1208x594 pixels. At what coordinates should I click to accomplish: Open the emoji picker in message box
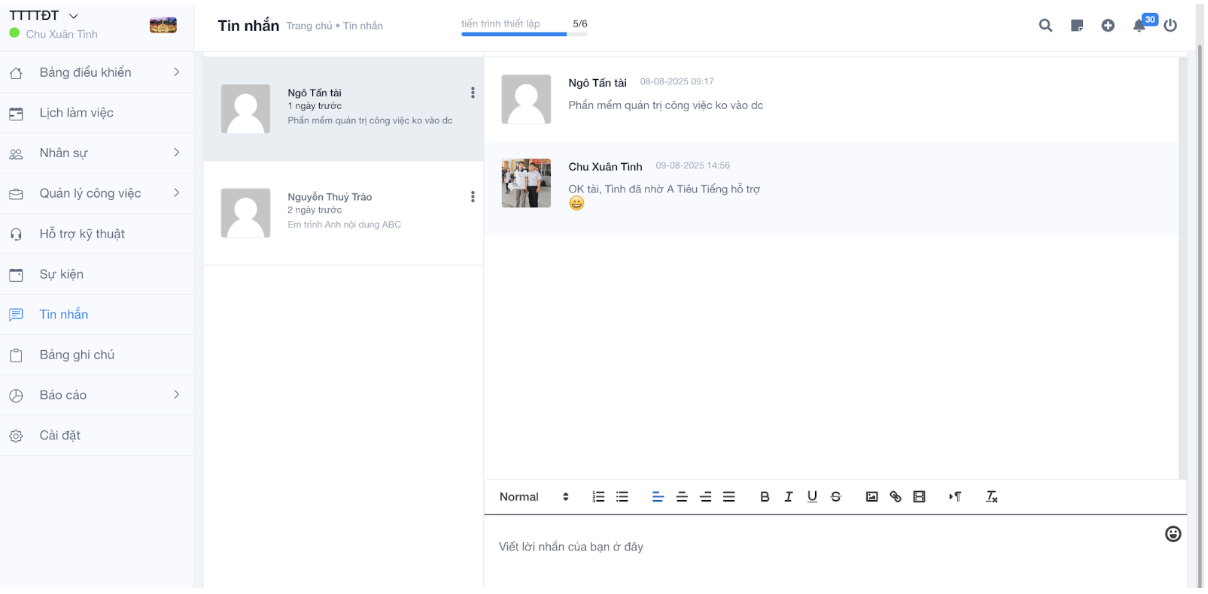(x=1173, y=534)
